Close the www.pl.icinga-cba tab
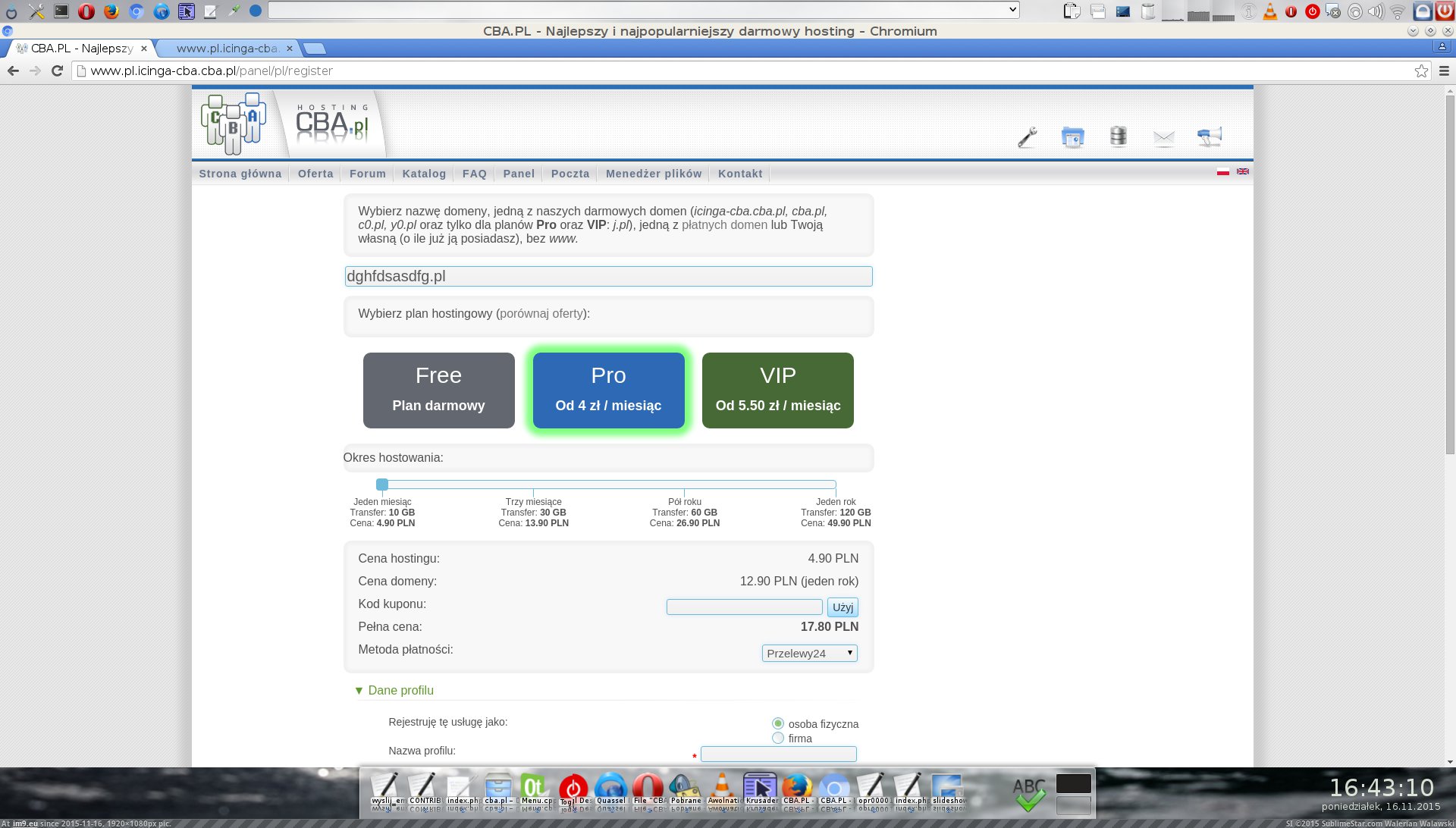 (289, 49)
